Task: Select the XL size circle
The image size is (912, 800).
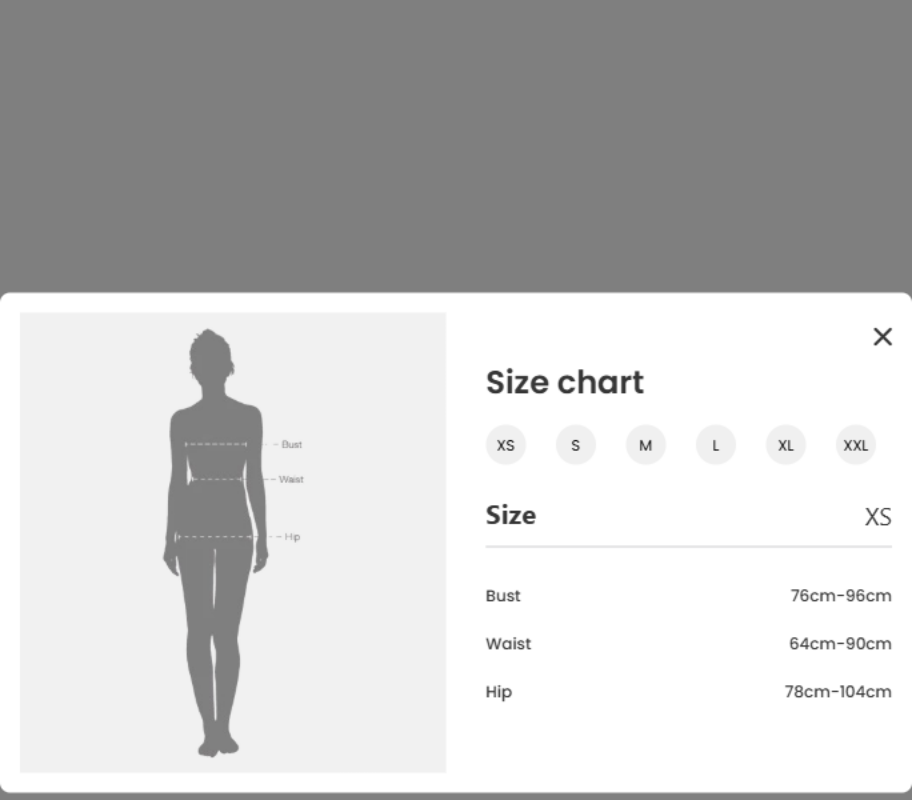Action: click(x=786, y=445)
